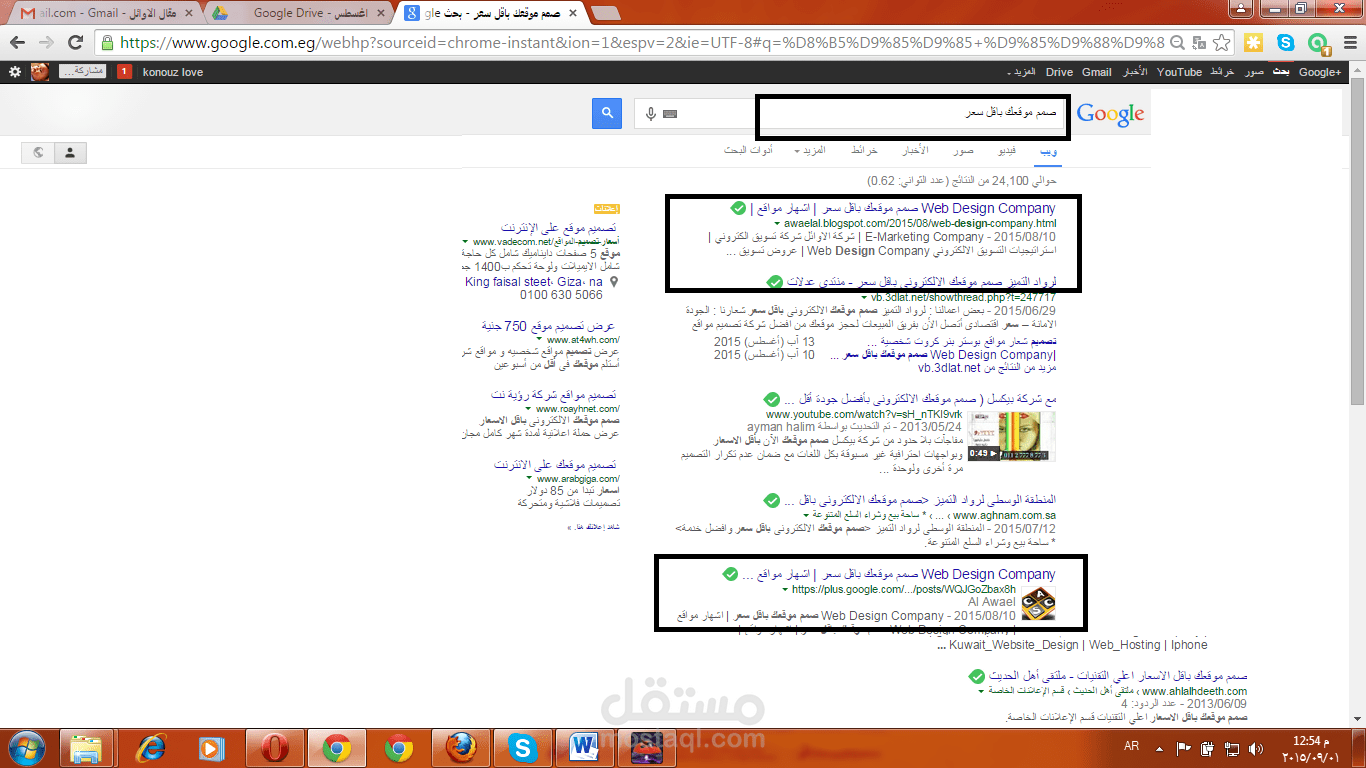Open Google+ link in the black bar
The height and width of the screenshot is (768, 1366).
tap(1319, 72)
